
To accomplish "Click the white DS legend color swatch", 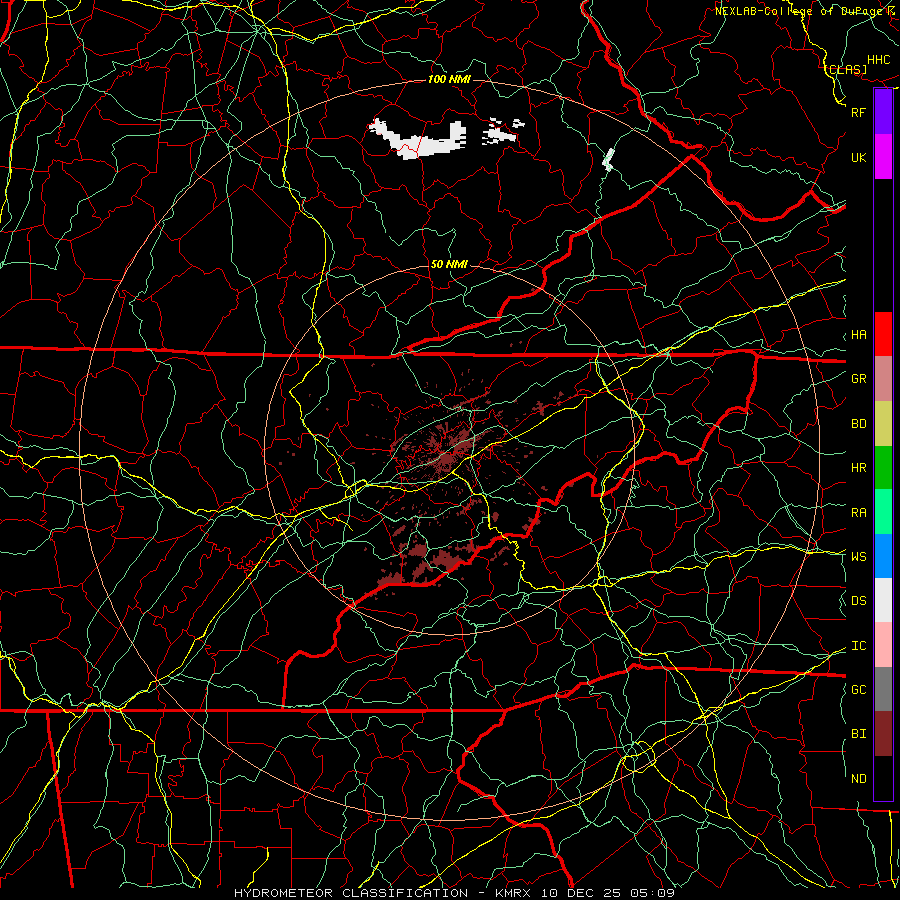I will (x=883, y=600).
